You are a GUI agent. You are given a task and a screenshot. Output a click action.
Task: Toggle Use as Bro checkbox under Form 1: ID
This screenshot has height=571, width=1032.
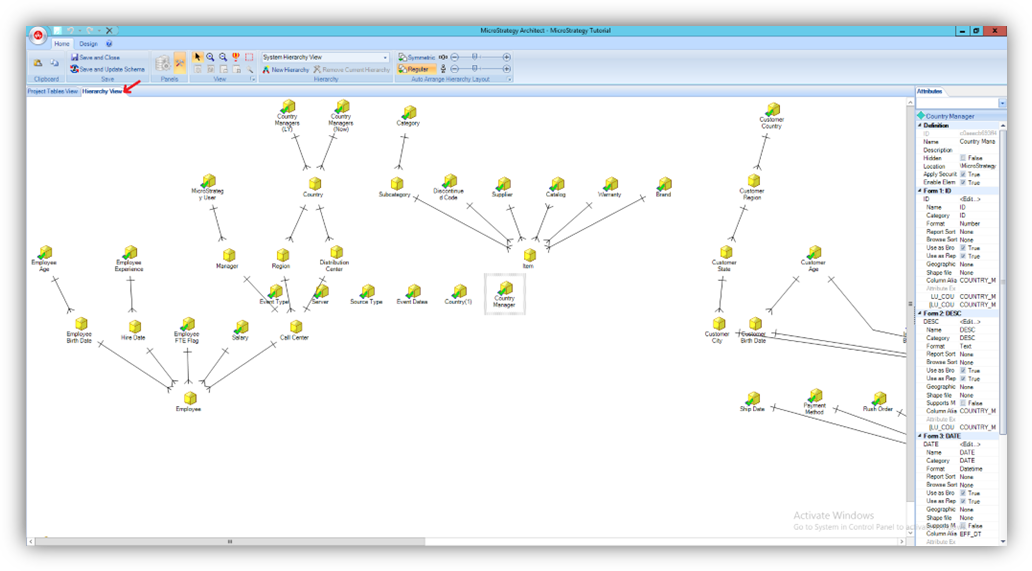pos(963,248)
